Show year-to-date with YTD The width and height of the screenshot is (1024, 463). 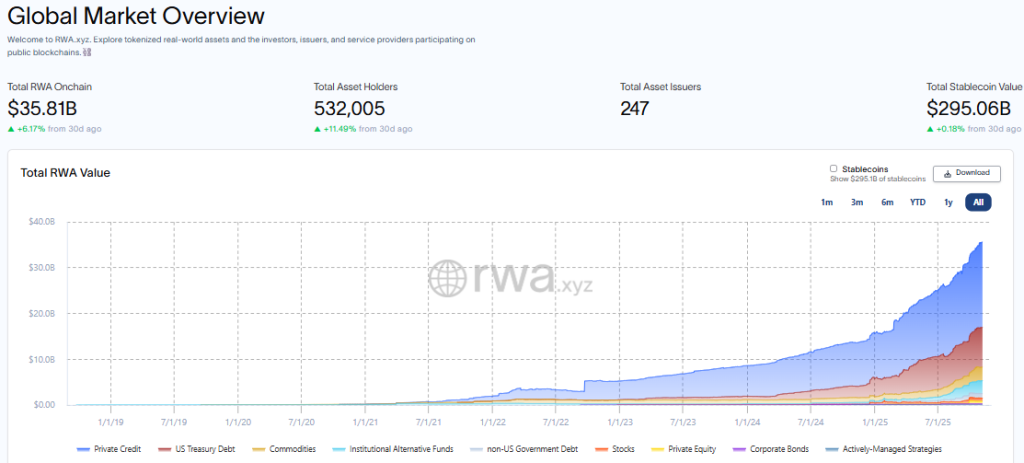(917, 202)
